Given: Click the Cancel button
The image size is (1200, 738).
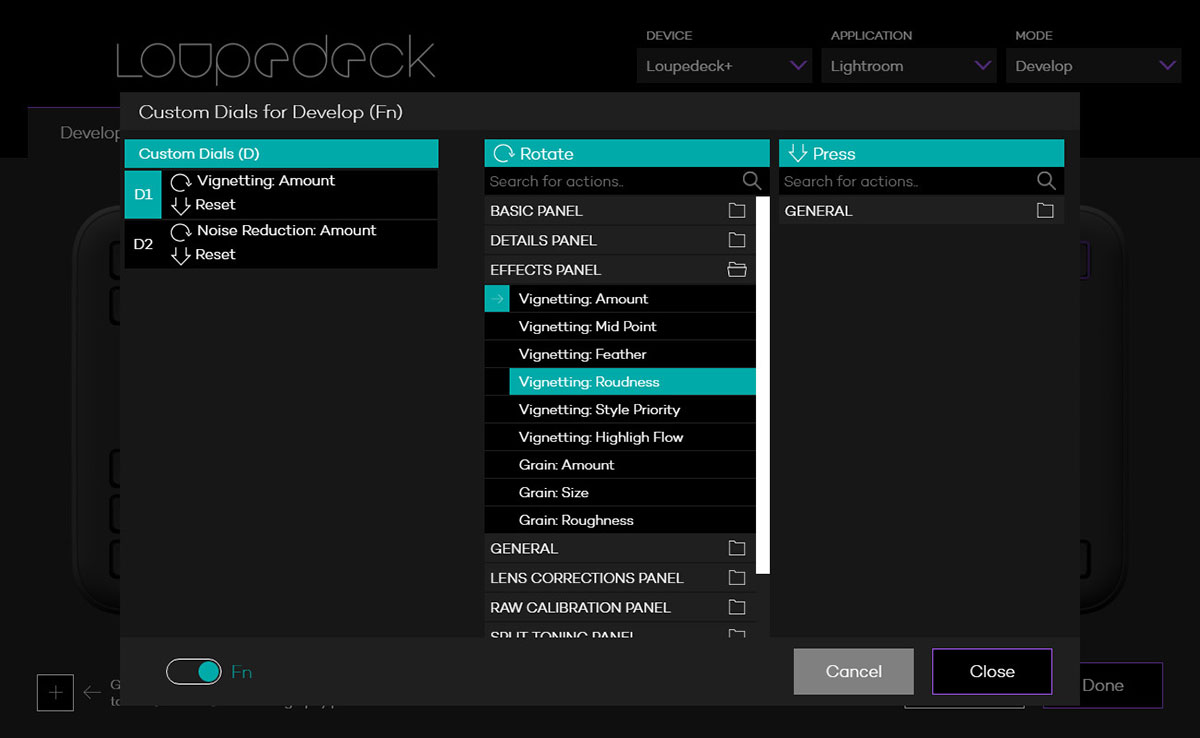Looking at the screenshot, I should pyautogui.click(x=854, y=672).
